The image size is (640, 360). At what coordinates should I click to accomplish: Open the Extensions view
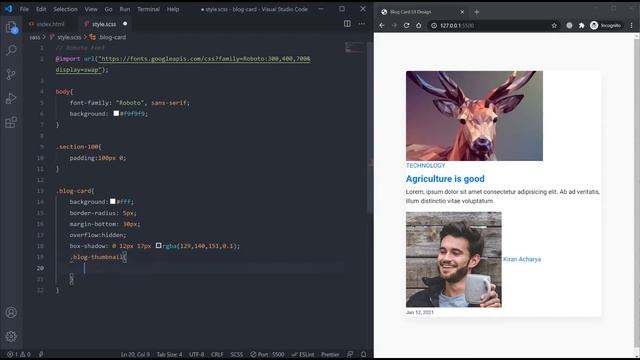11,122
